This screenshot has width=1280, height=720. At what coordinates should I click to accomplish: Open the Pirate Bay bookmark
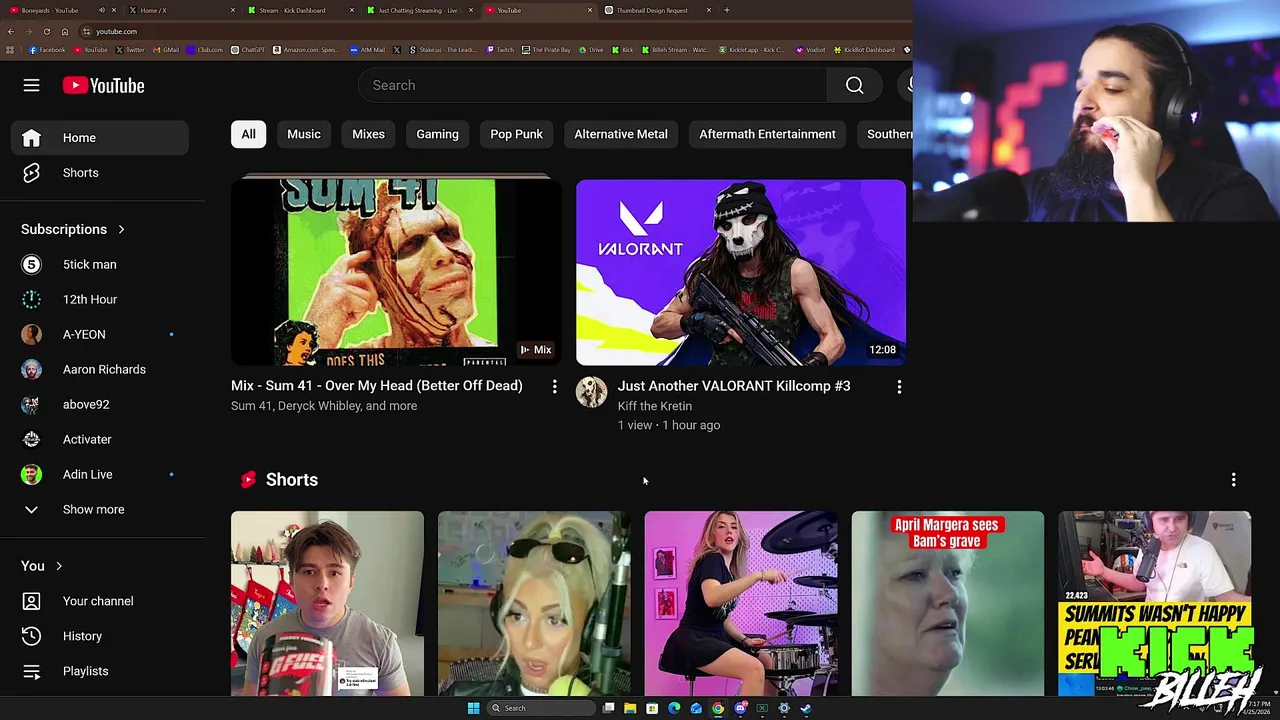547,50
